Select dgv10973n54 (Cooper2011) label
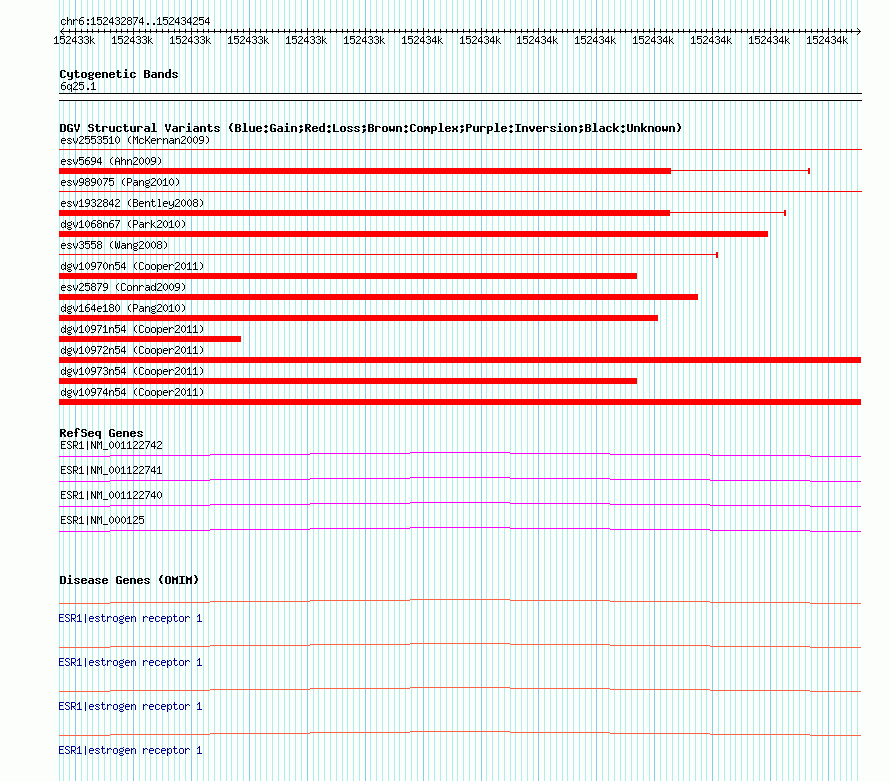 click(132, 371)
